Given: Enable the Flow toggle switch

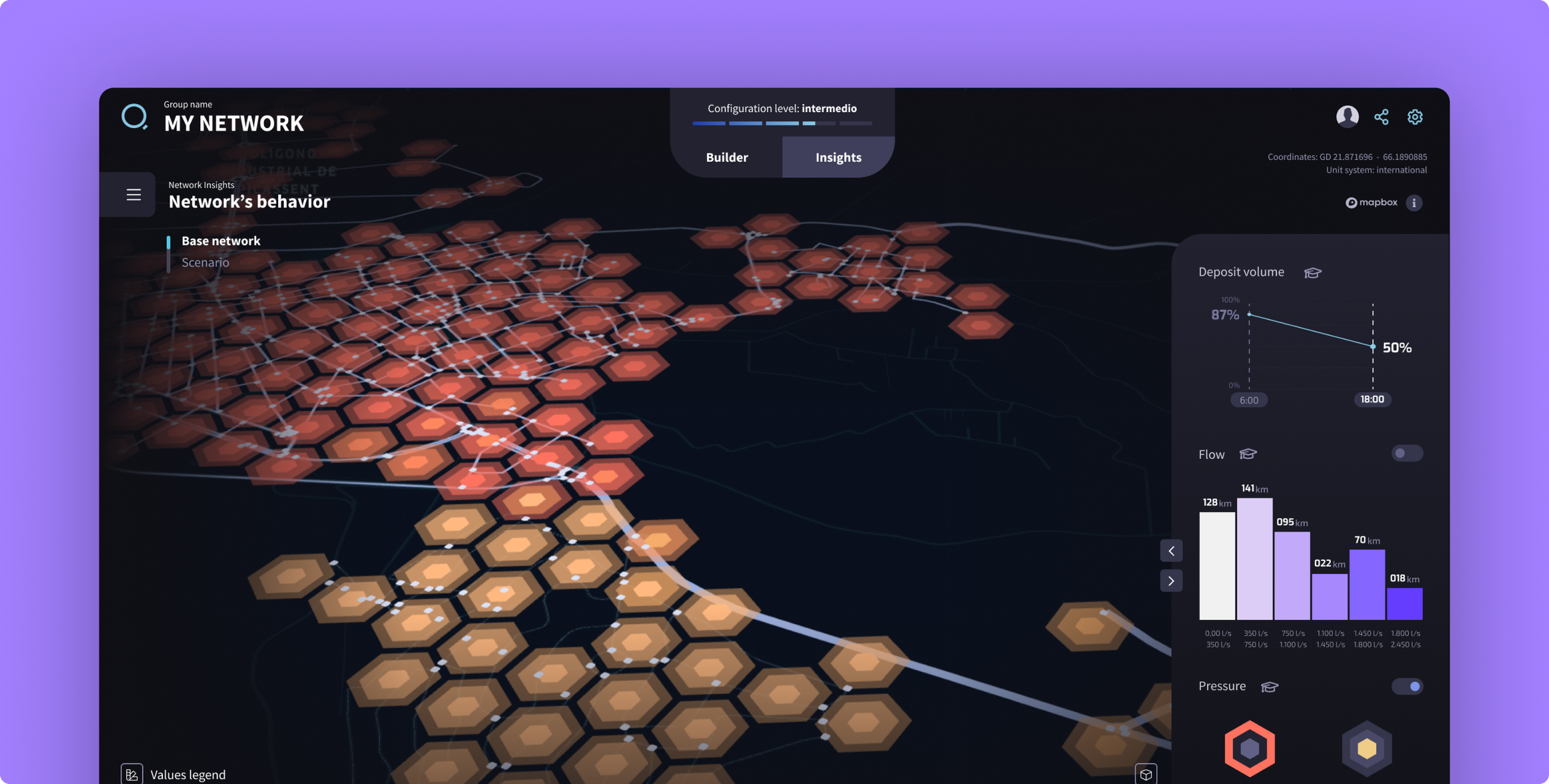Looking at the screenshot, I should pyautogui.click(x=1406, y=453).
